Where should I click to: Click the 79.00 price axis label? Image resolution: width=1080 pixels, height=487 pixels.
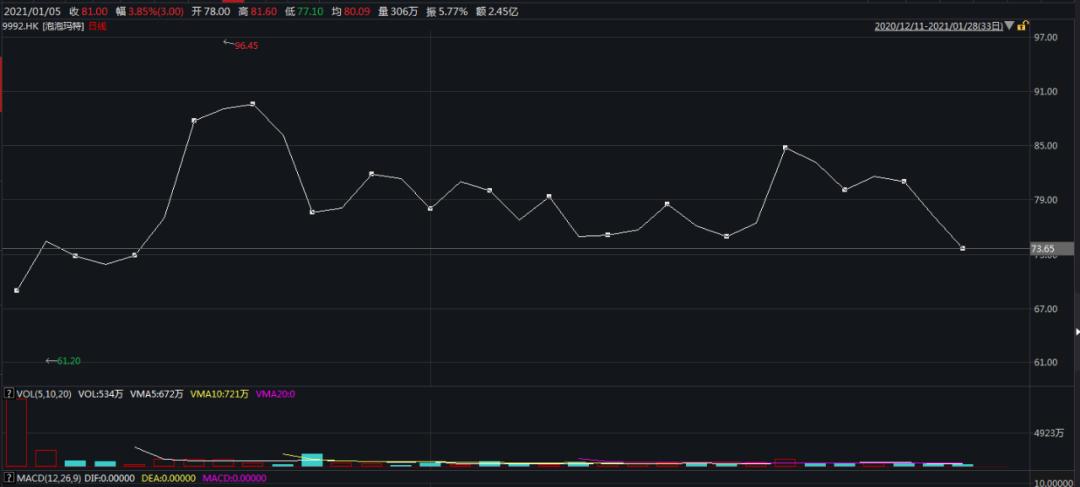pos(1045,200)
